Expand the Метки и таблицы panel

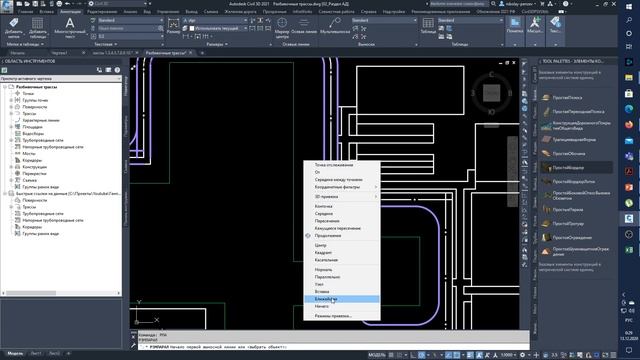tap(25, 44)
